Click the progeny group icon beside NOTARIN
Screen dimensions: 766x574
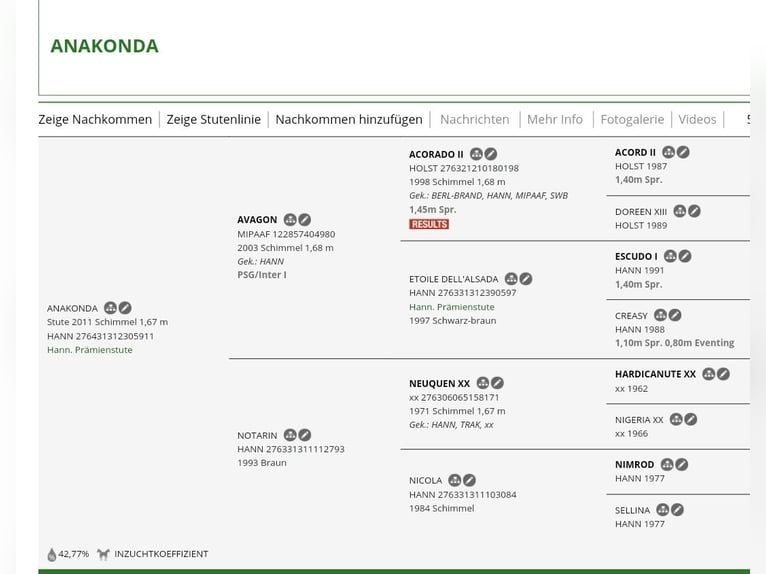[290, 435]
